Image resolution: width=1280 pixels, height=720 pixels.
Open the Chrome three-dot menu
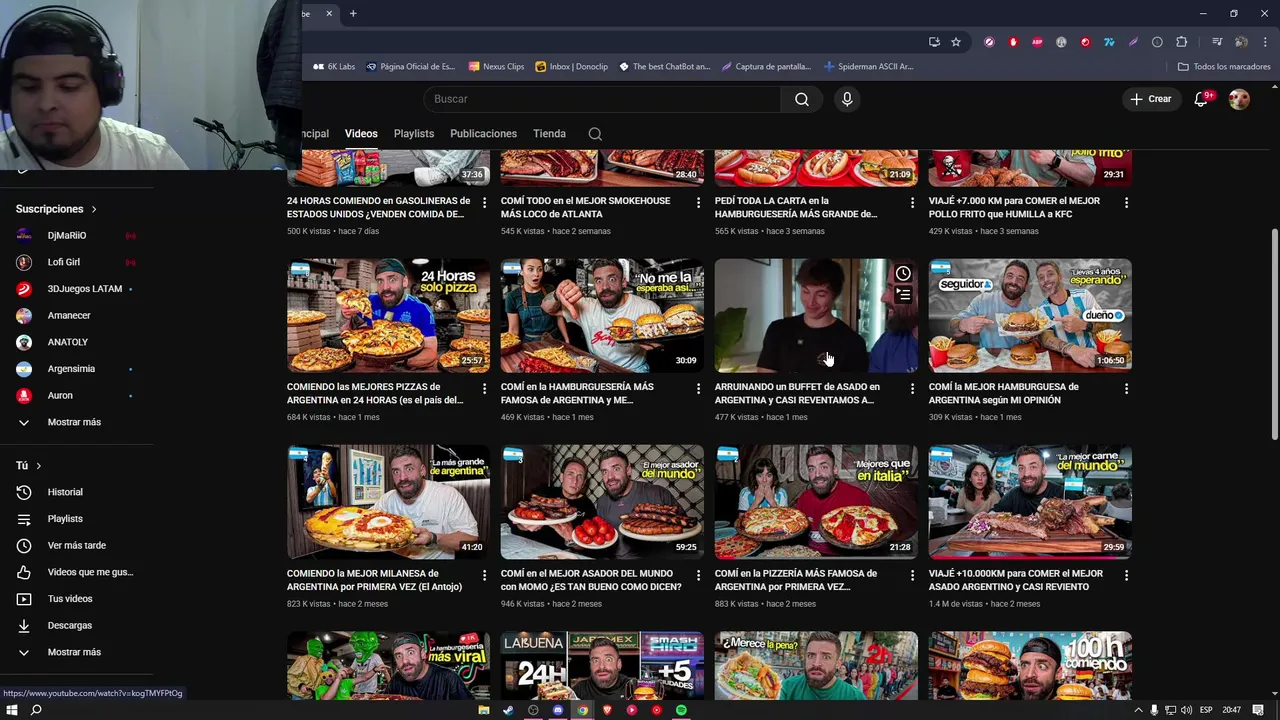pyautogui.click(x=1265, y=42)
